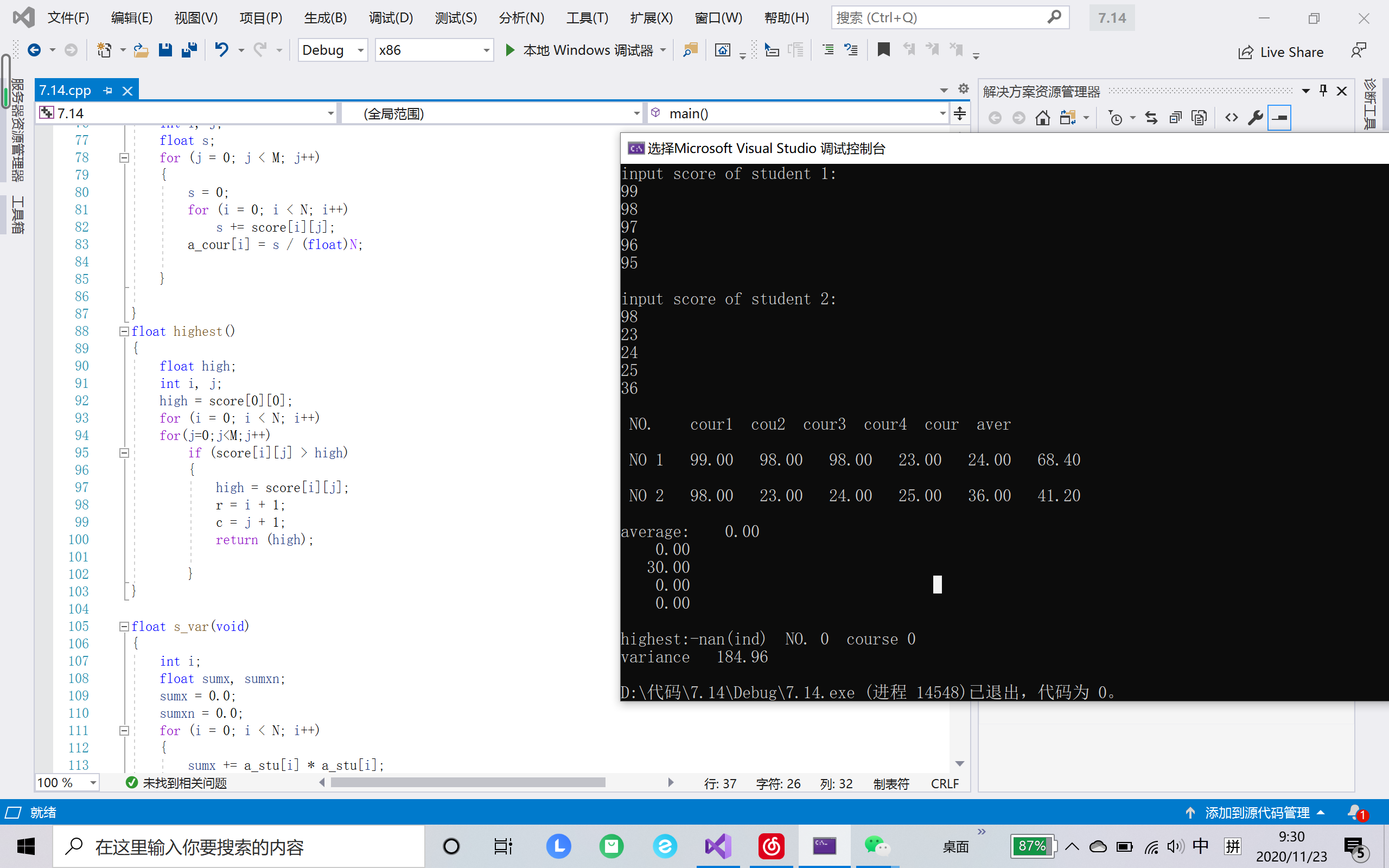The width and height of the screenshot is (1389, 868).
Task: Collapse the for loop at line 111
Action: coord(123,731)
